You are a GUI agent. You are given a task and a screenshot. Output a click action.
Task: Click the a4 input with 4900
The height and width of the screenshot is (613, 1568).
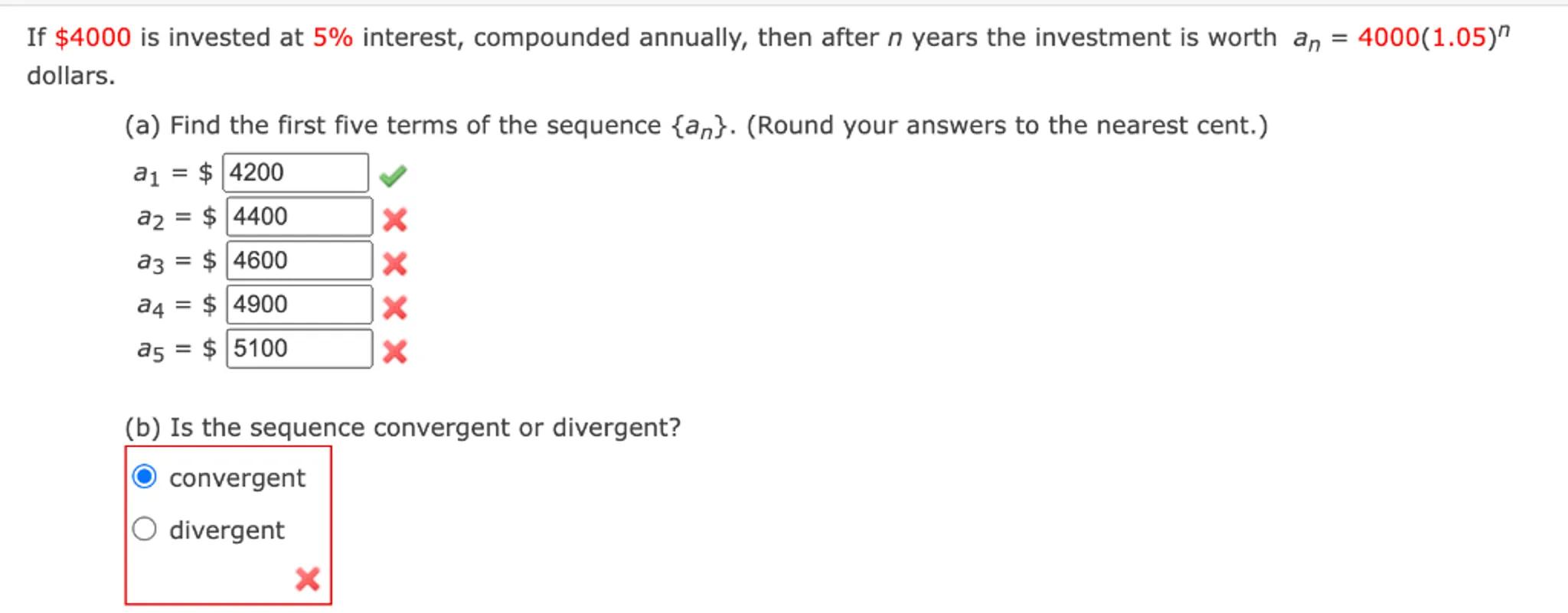pos(299,305)
